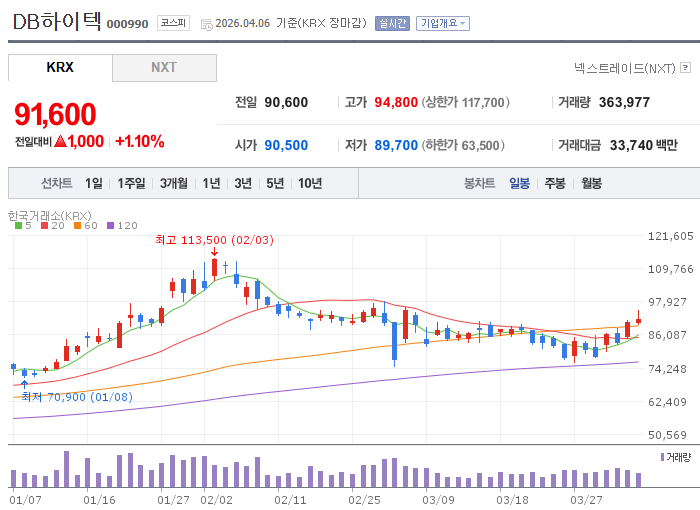This screenshot has height=510, width=700.
Task: Click the trading value 33,740 백만
Action: [644, 145]
